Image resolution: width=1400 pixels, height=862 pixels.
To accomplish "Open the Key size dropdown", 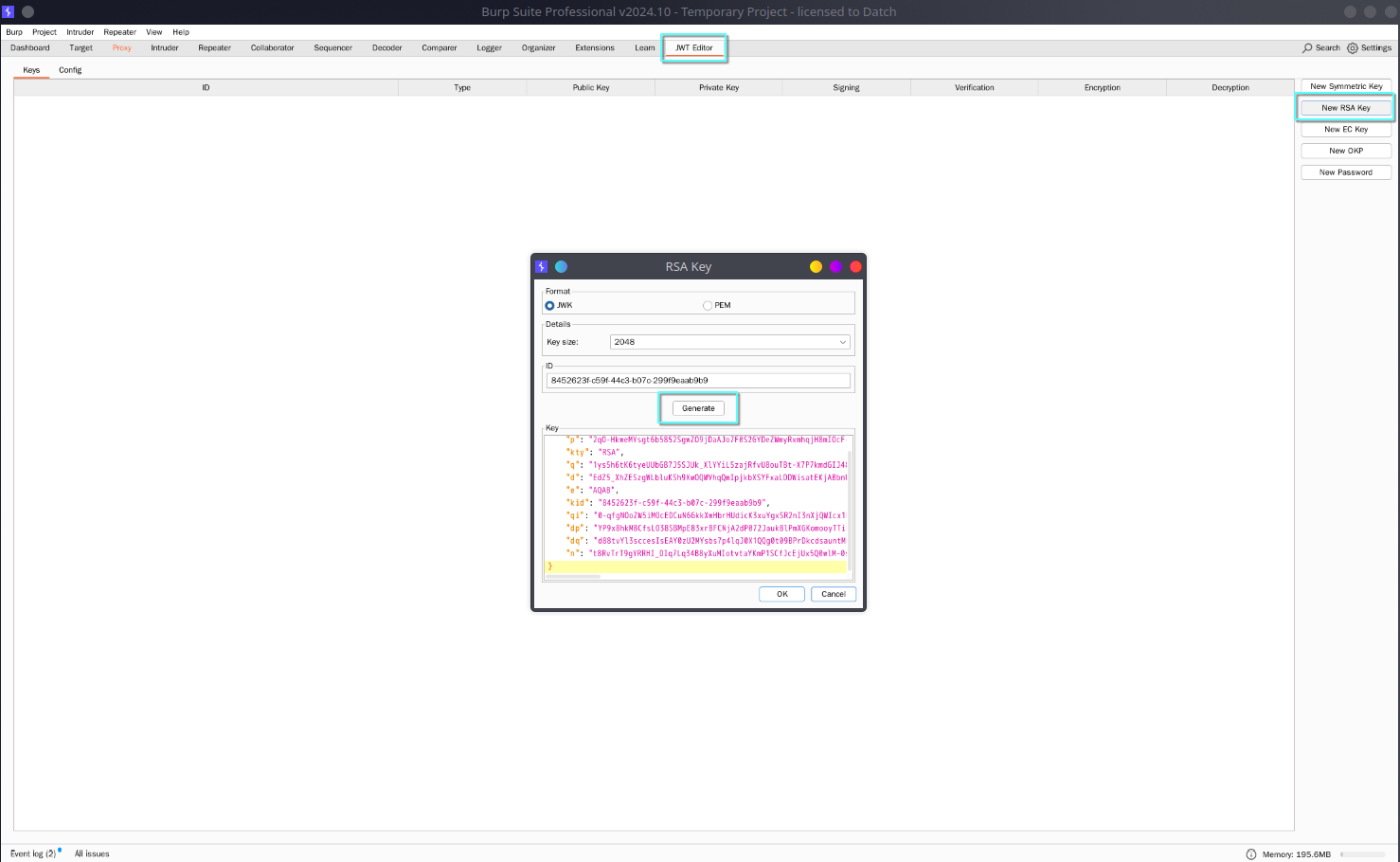I will pos(729,342).
